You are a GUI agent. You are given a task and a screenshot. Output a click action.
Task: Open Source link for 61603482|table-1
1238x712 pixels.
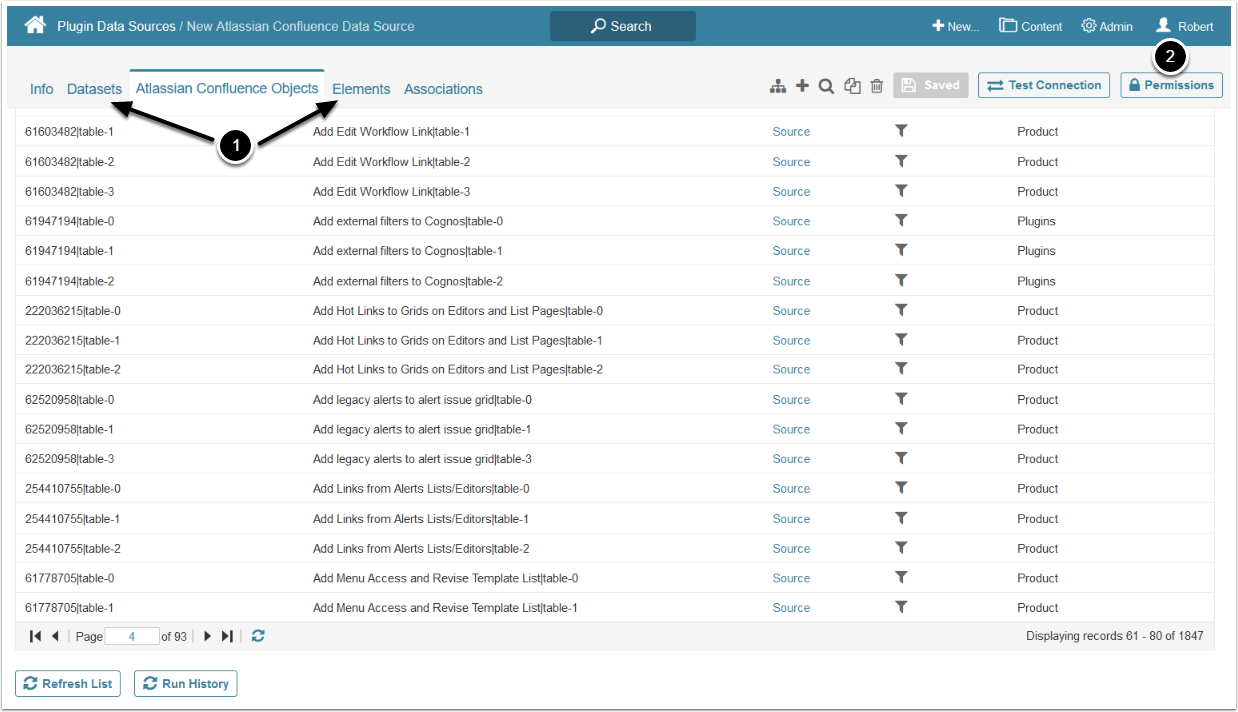tap(791, 131)
